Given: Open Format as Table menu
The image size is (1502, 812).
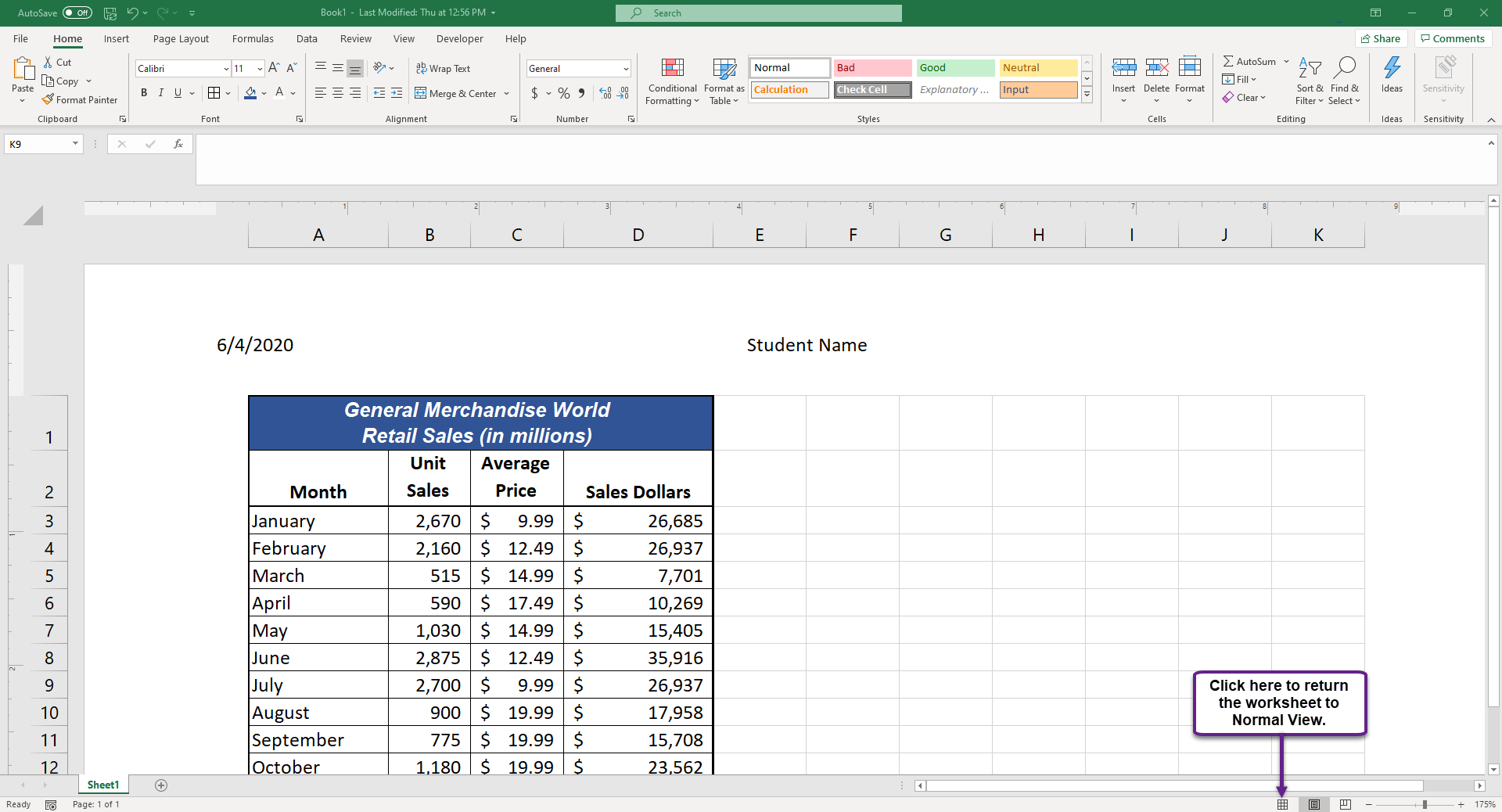Looking at the screenshot, I should tap(724, 81).
